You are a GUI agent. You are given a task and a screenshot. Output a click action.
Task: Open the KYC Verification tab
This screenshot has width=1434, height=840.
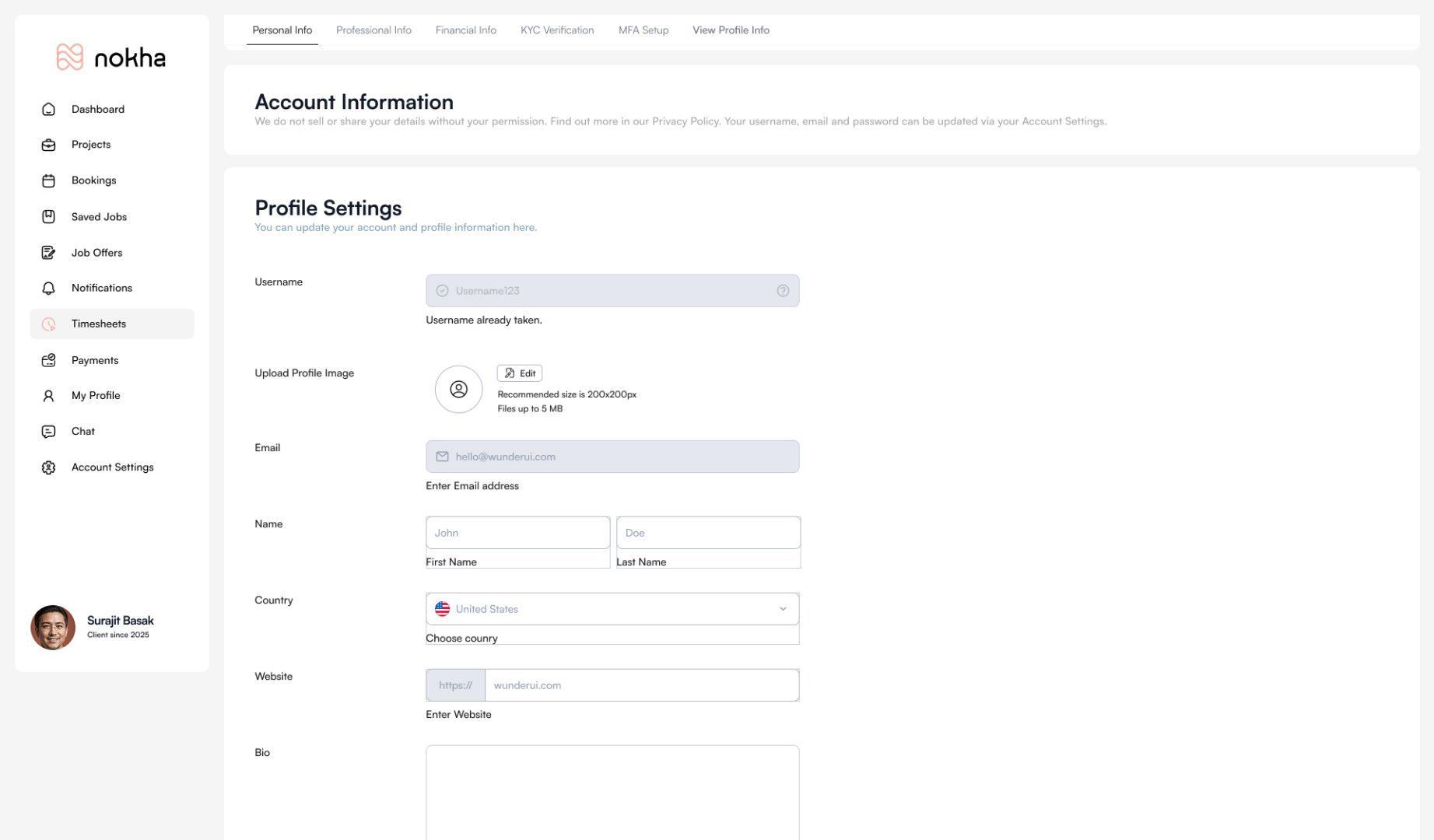[x=556, y=30]
